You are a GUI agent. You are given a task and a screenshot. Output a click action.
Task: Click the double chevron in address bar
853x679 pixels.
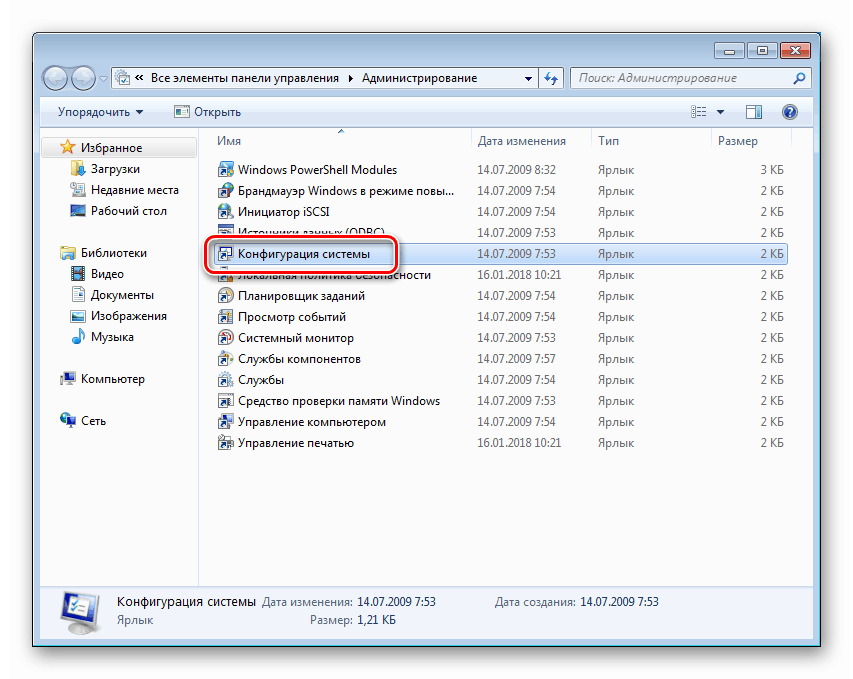click(x=139, y=78)
